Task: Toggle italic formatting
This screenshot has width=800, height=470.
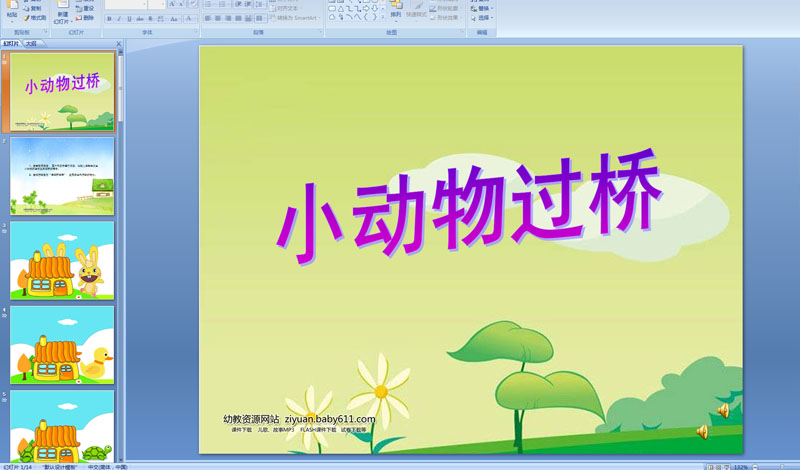Action: (119, 19)
